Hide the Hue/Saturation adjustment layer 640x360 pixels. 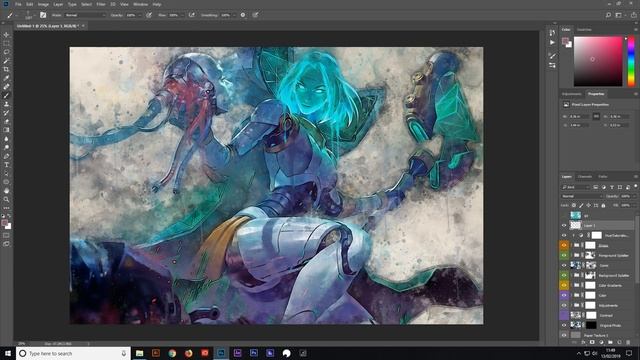pos(564,236)
